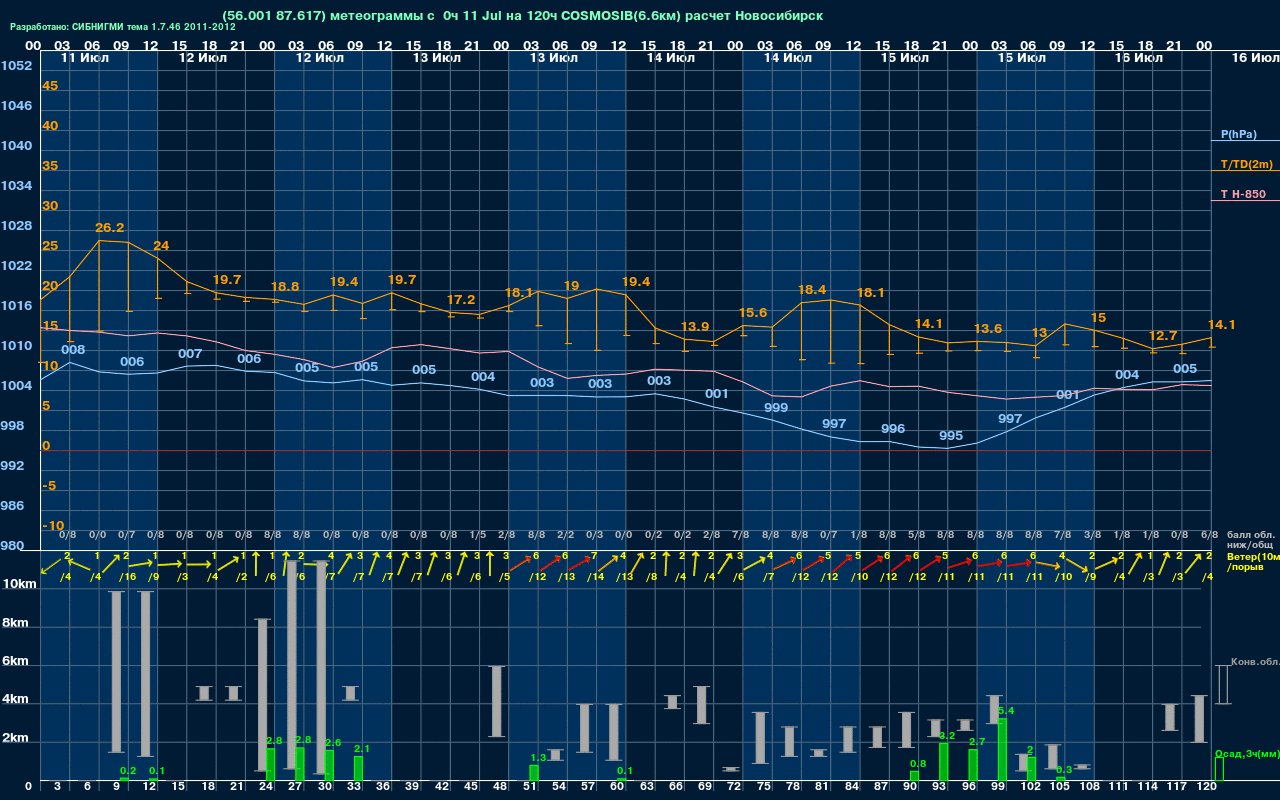Click the '2km' height axis label
Image resolution: width=1280 pixels, height=800 pixels.
pyautogui.click(x=18, y=740)
